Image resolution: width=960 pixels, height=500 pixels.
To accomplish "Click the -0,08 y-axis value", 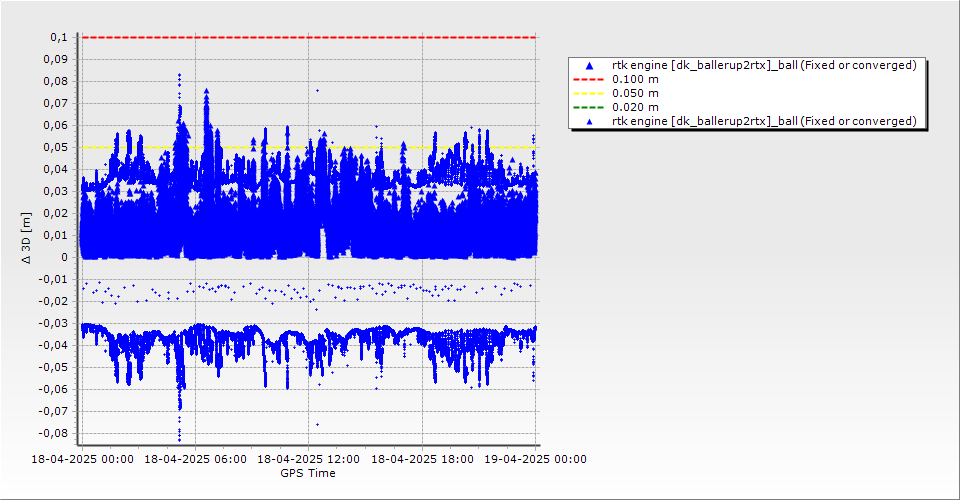I will point(54,433).
